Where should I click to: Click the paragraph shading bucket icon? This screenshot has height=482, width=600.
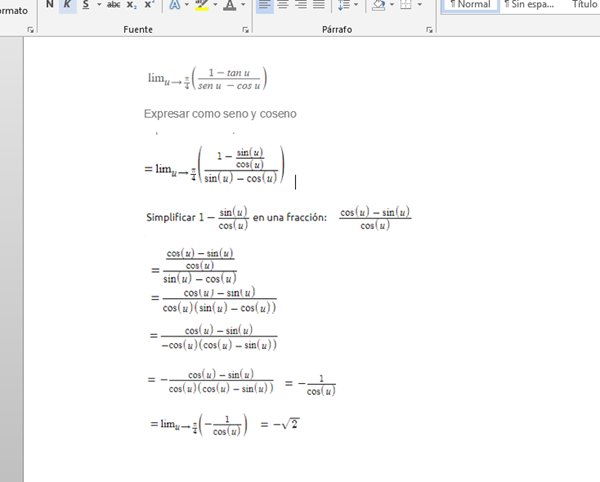(x=378, y=5)
